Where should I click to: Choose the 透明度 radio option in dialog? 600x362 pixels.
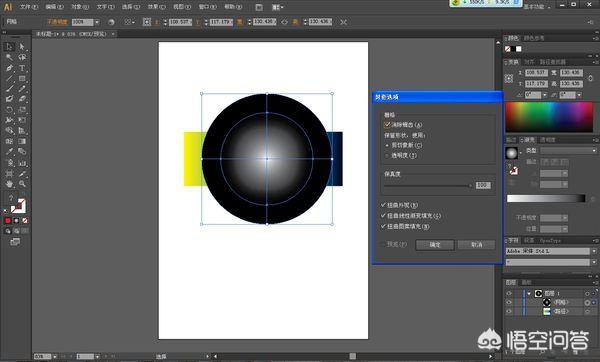click(387, 156)
